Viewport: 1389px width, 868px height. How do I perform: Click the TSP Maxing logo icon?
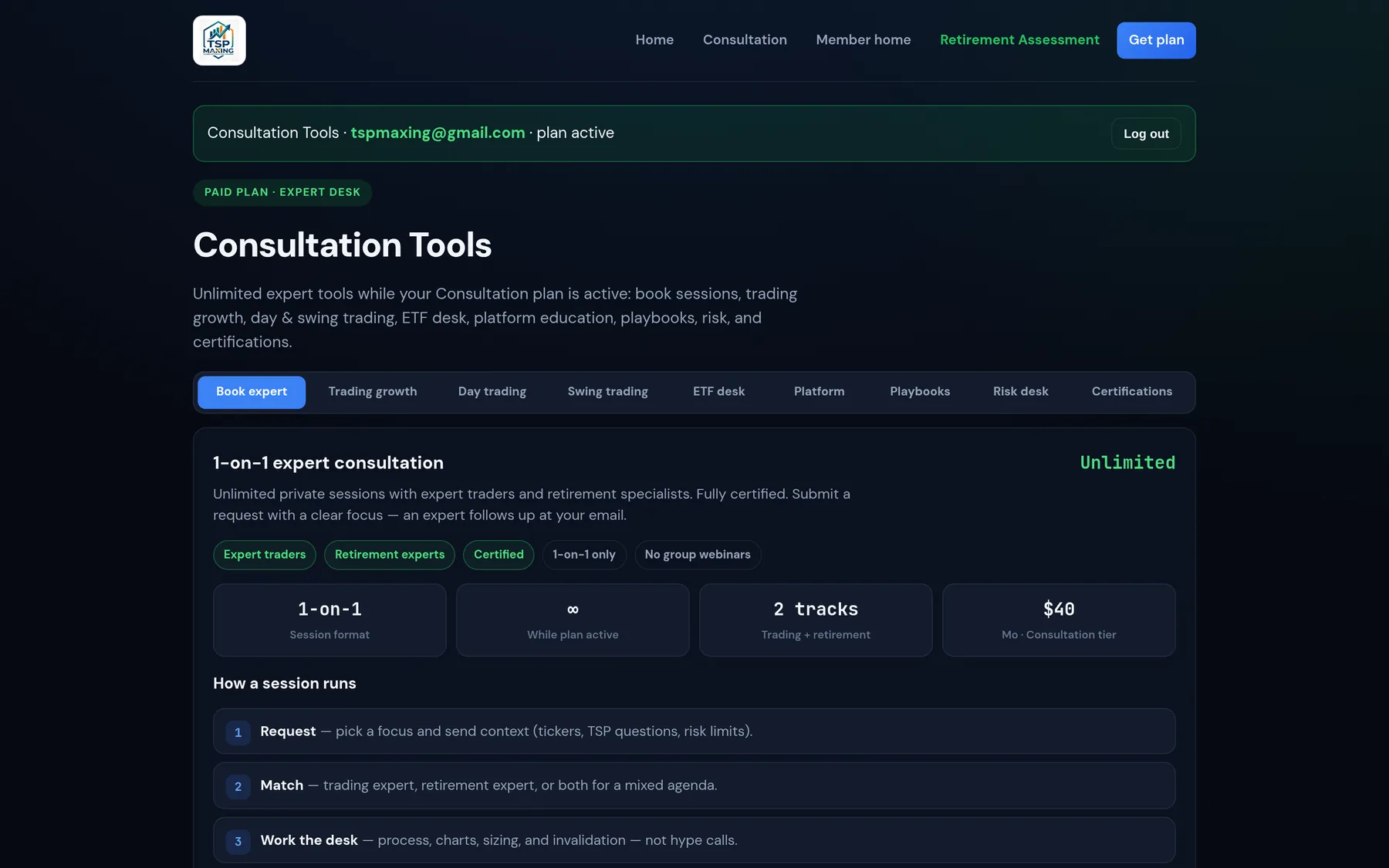point(219,40)
